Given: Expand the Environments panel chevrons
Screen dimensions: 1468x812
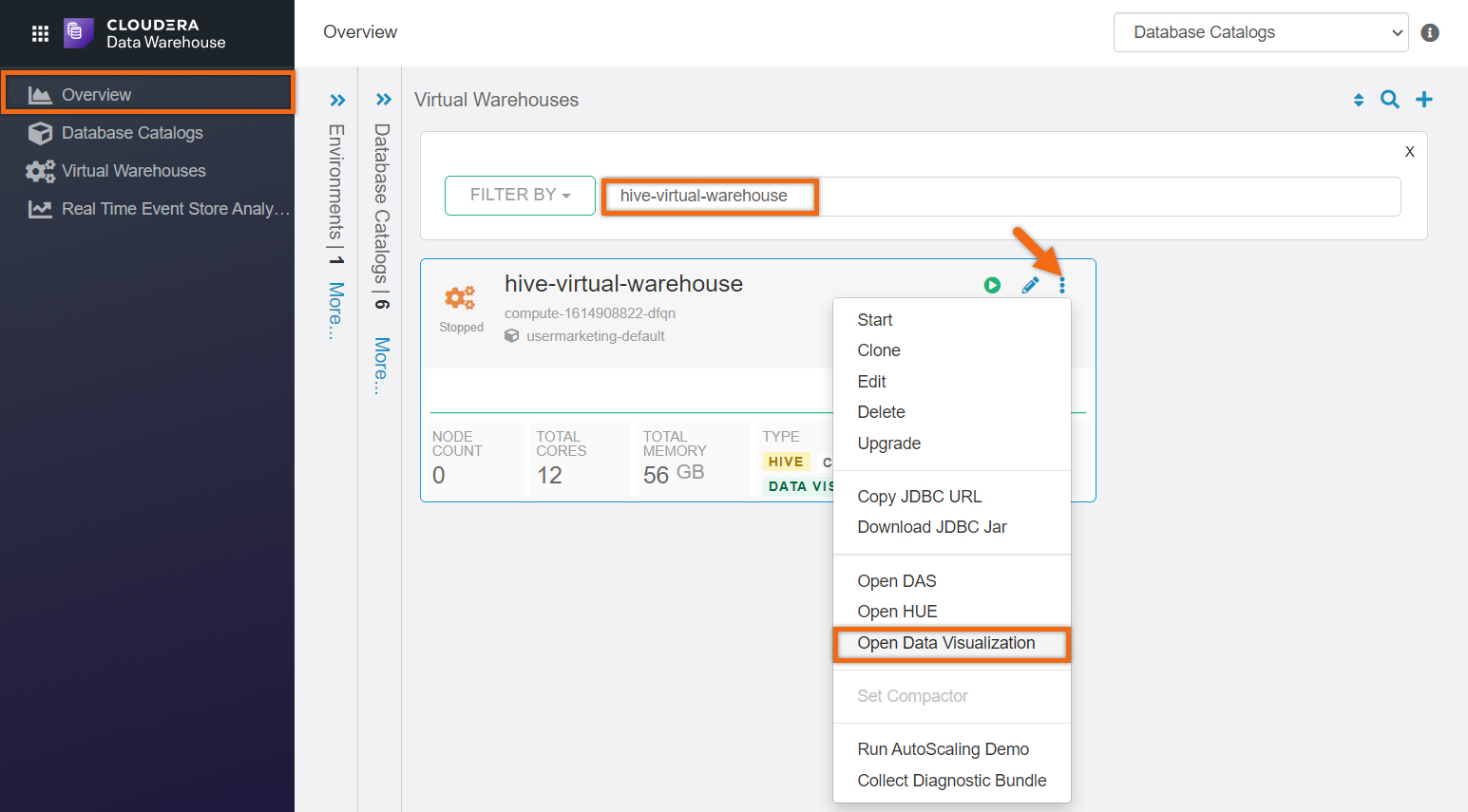Looking at the screenshot, I should [x=337, y=100].
